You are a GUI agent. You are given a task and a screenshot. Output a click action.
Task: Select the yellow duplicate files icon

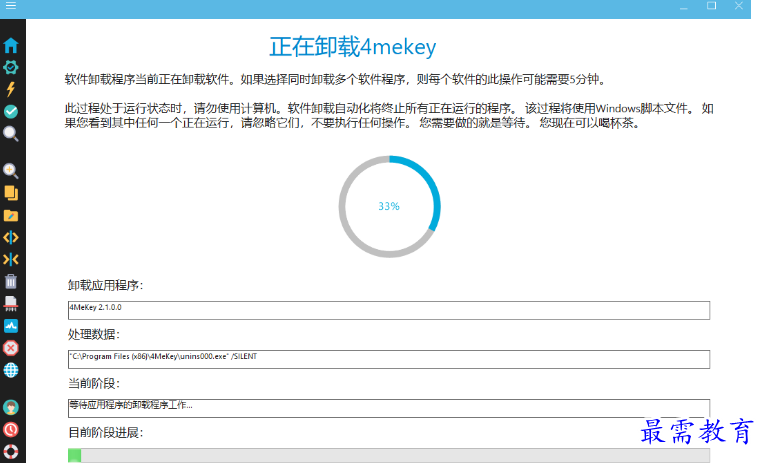point(11,193)
